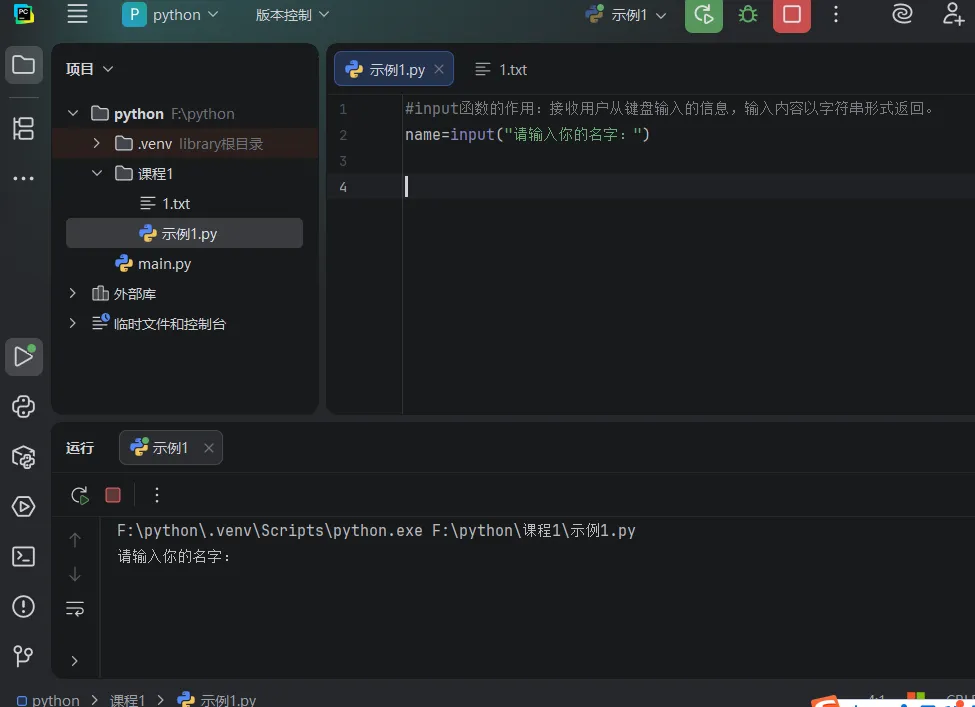Toggle the Project tool window folder icon
This screenshot has height=707, width=975.
tap(24, 65)
